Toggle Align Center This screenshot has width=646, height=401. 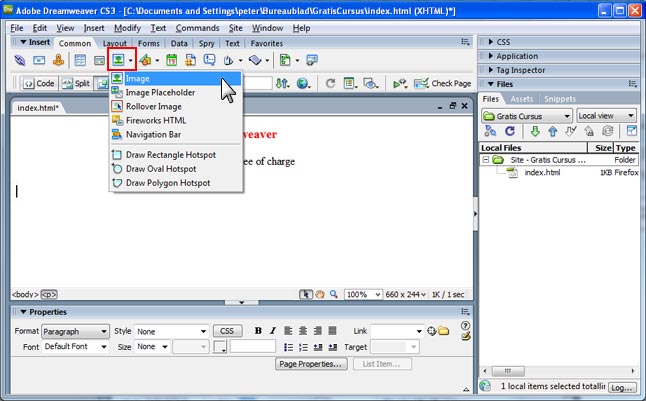pos(303,331)
